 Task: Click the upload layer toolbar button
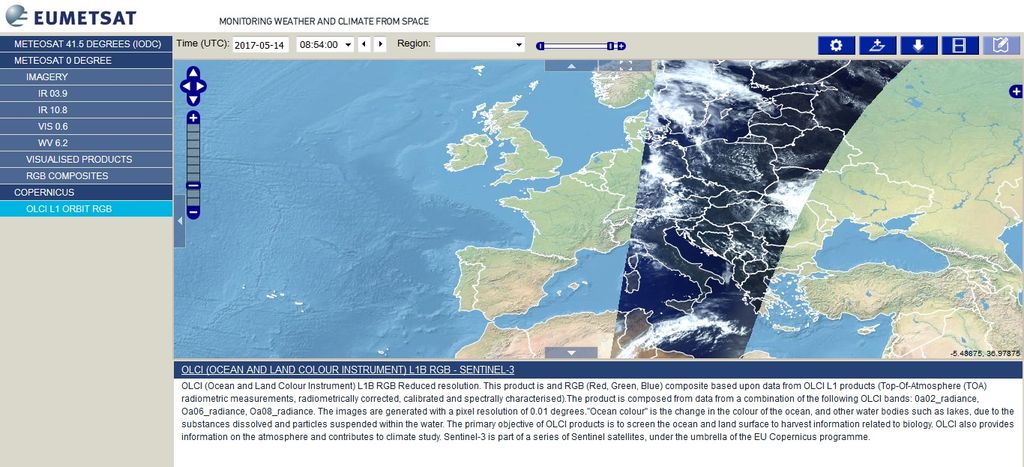tap(877, 45)
